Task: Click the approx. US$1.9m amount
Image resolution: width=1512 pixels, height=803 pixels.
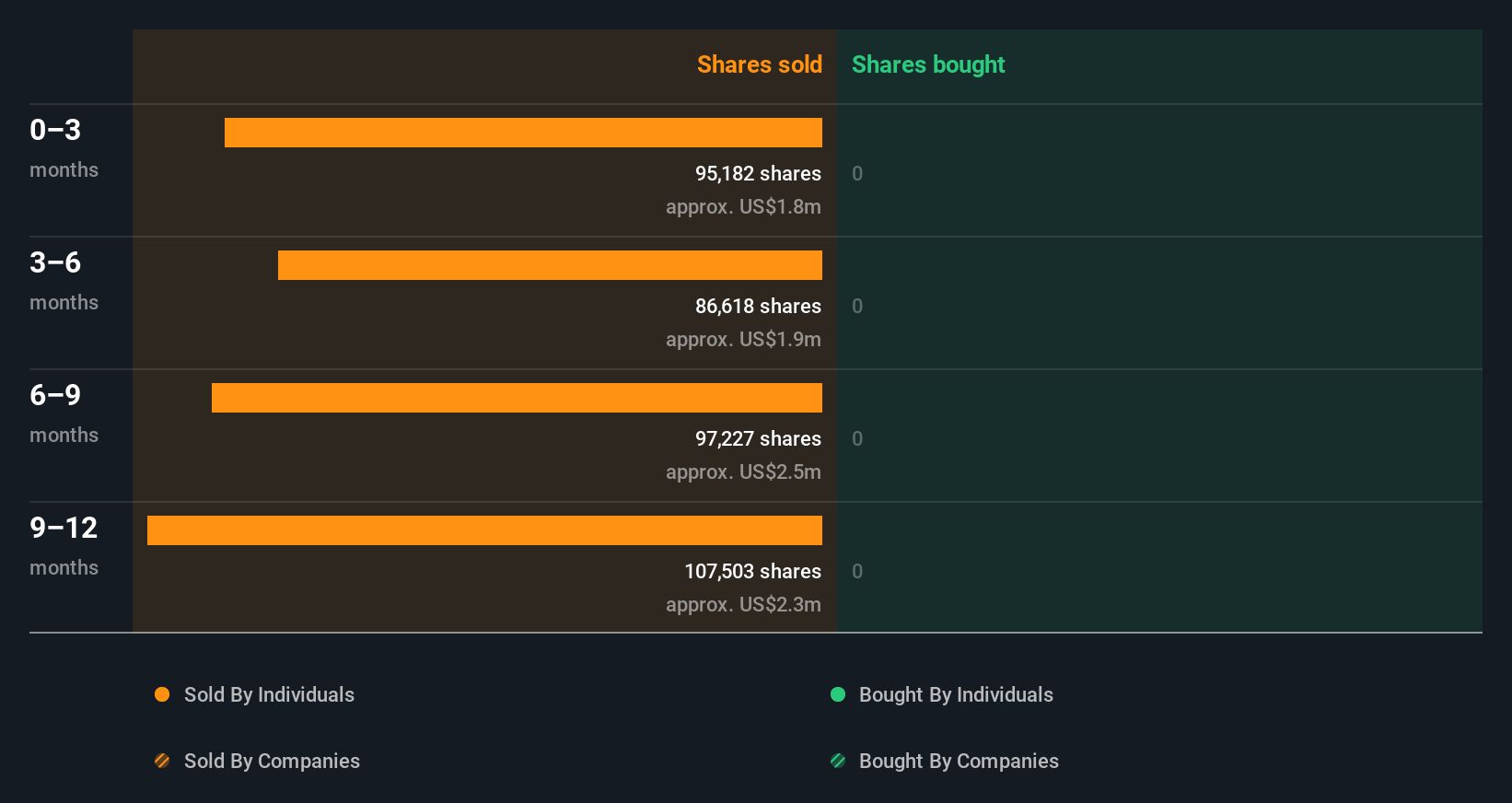Action: point(743,339)
